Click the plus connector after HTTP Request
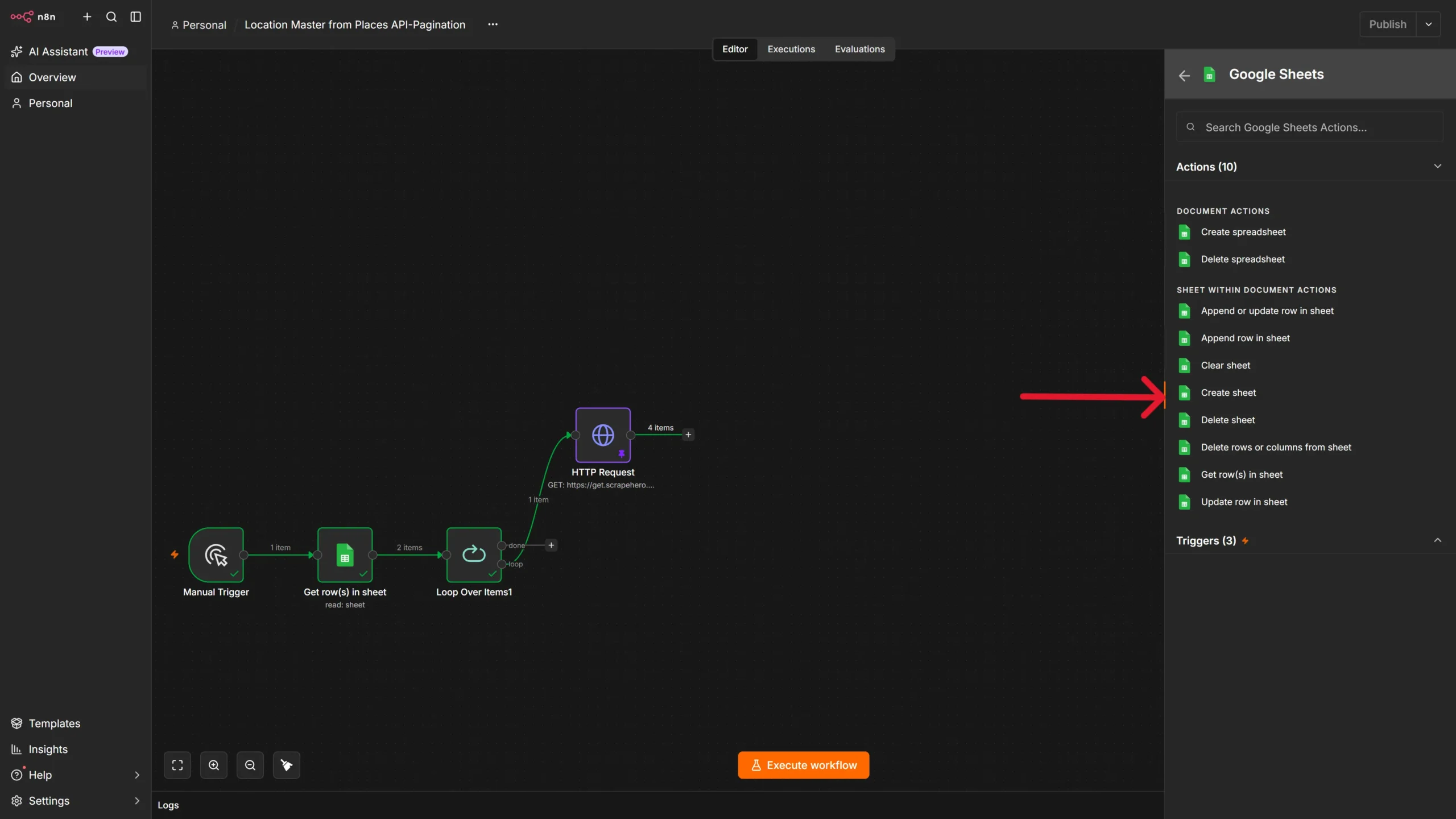1456x819 pixels. pyautogui.click(x=688, y=435)
